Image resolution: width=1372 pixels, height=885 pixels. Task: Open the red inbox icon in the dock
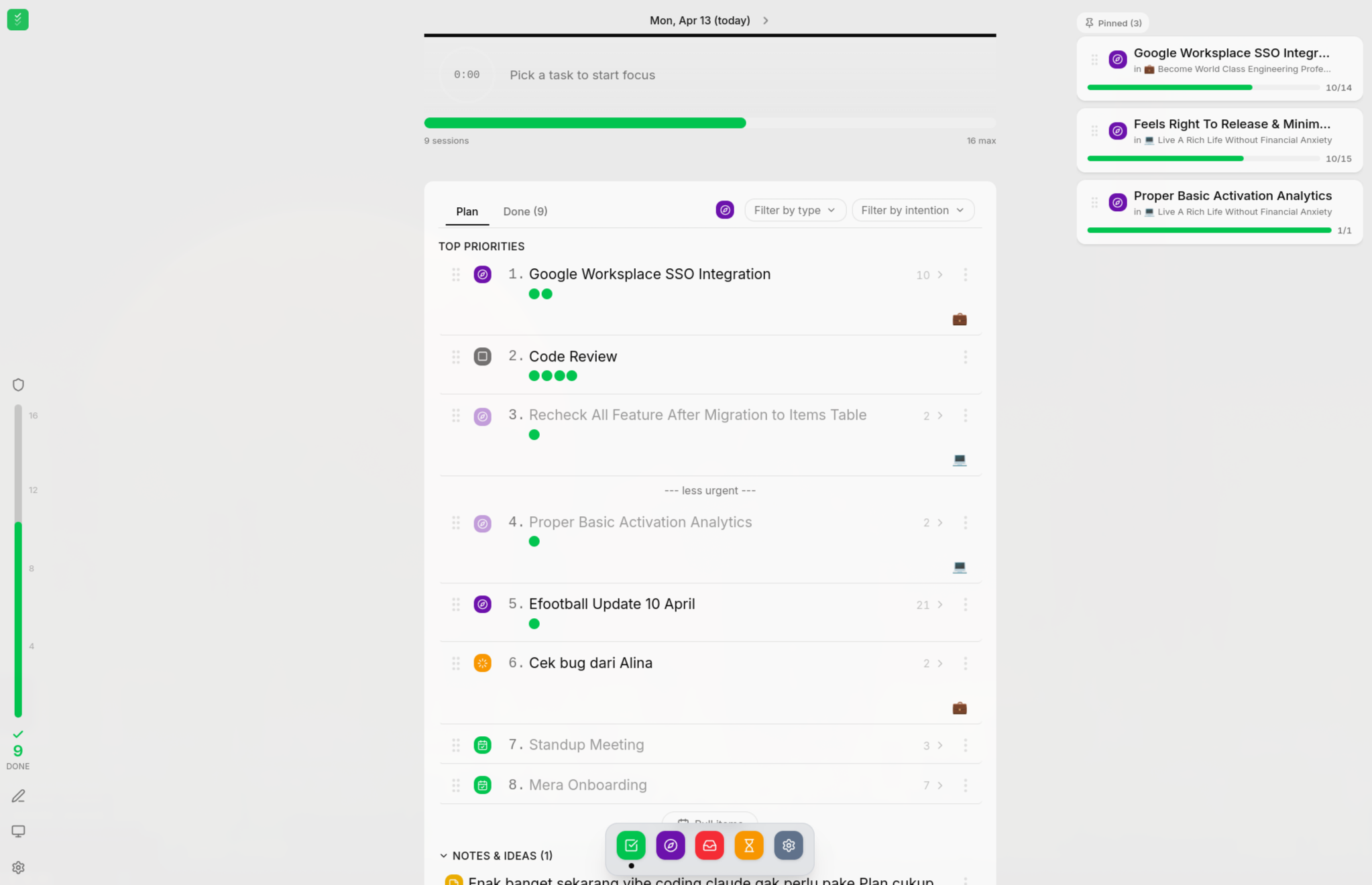[x=709, y=845]
